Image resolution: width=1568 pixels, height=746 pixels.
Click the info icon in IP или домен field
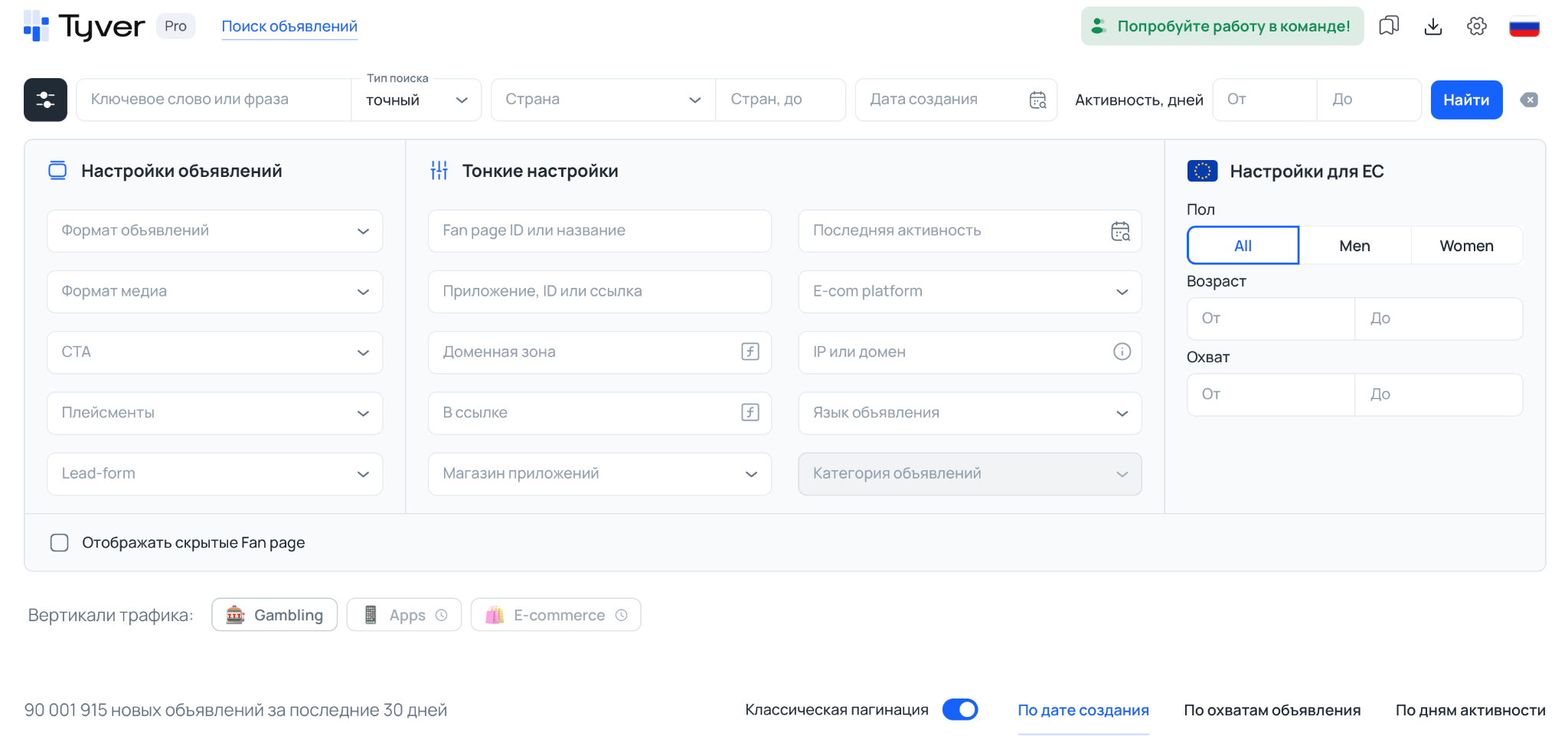(x=1122, y=352)
